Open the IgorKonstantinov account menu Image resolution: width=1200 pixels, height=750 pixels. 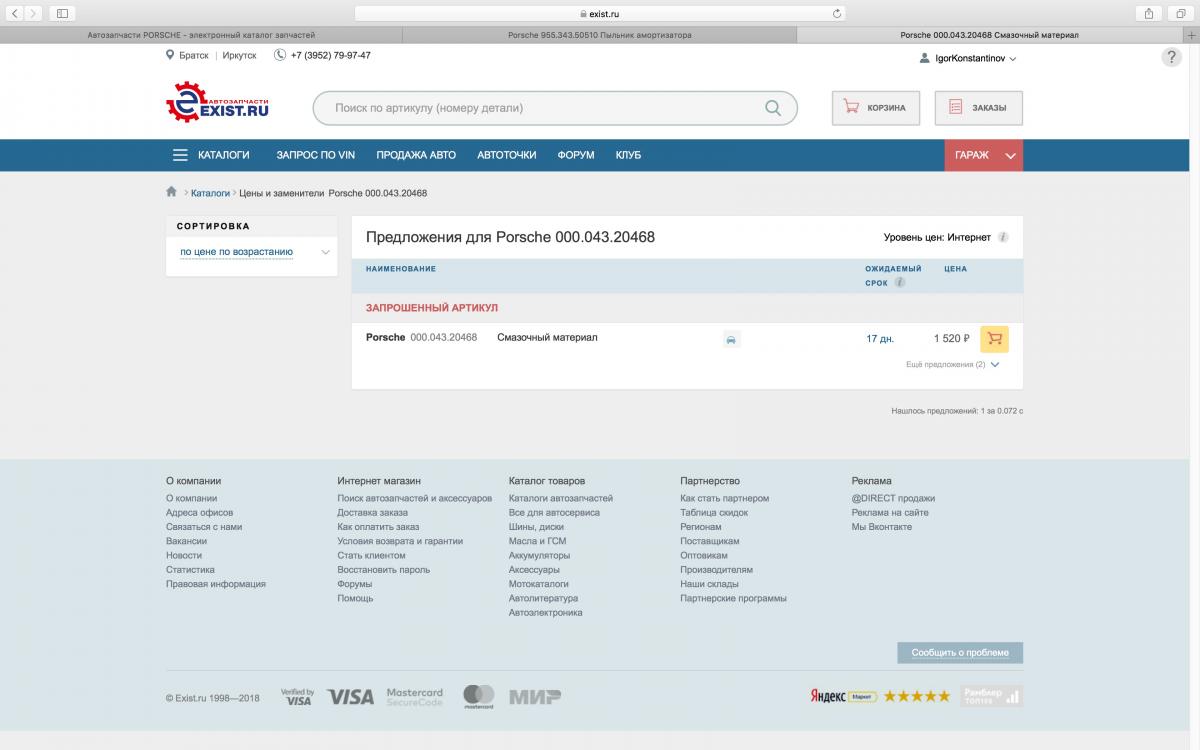click(967, 59)
